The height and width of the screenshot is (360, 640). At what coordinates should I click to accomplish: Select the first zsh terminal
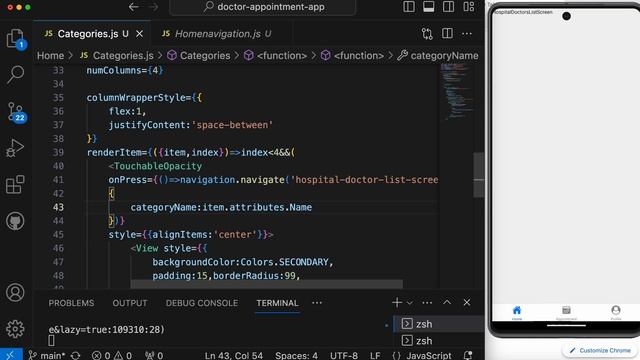438,324
